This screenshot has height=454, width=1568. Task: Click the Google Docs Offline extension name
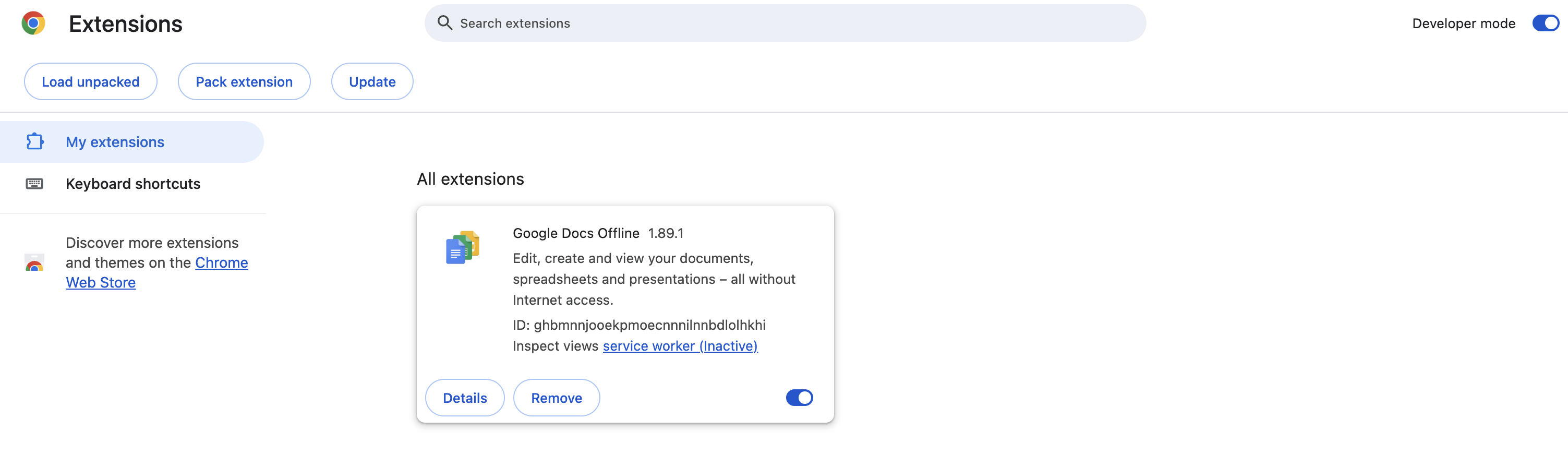click(x=576, y=233)
